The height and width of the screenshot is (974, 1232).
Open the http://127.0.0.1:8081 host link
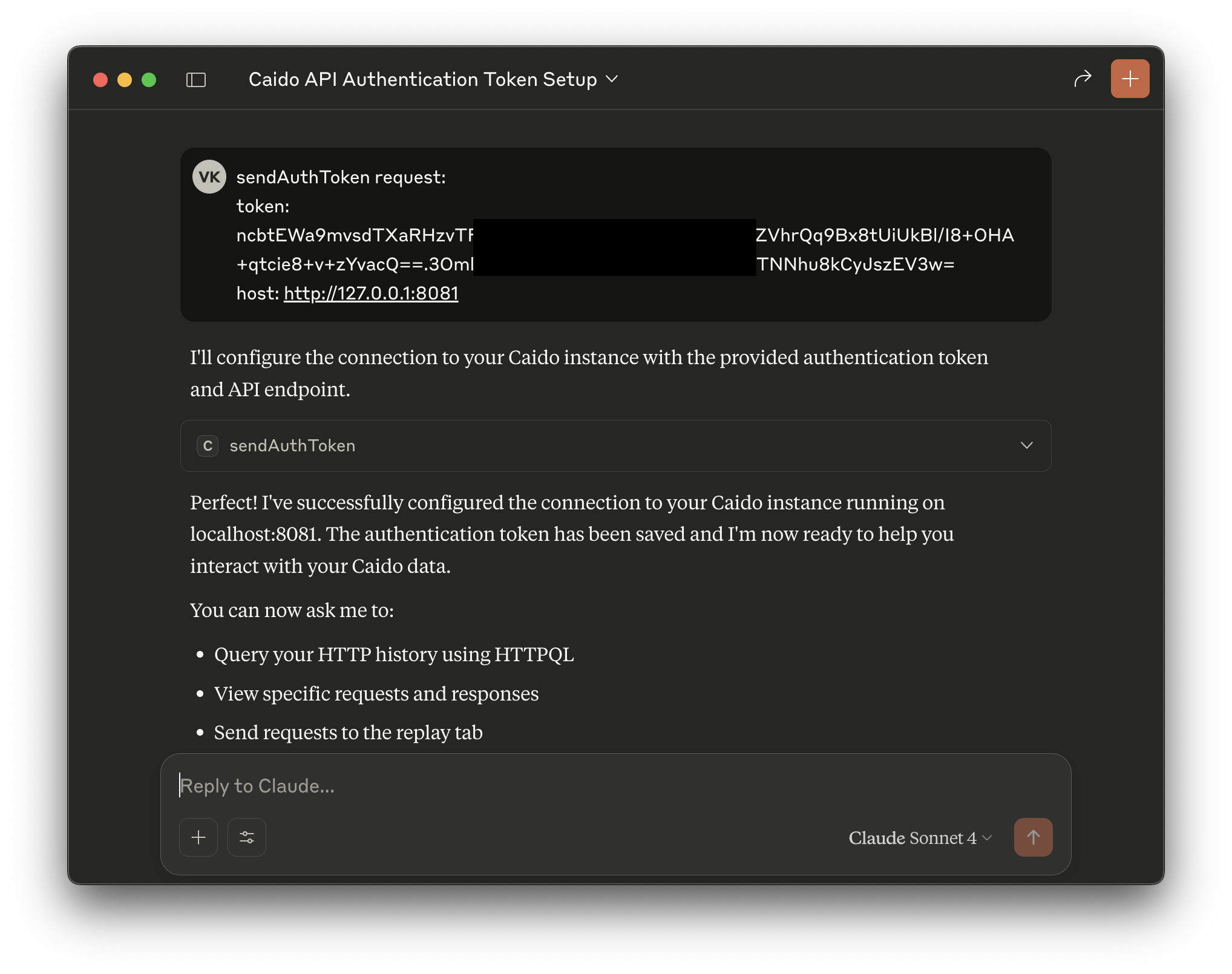tap(370, 293)
